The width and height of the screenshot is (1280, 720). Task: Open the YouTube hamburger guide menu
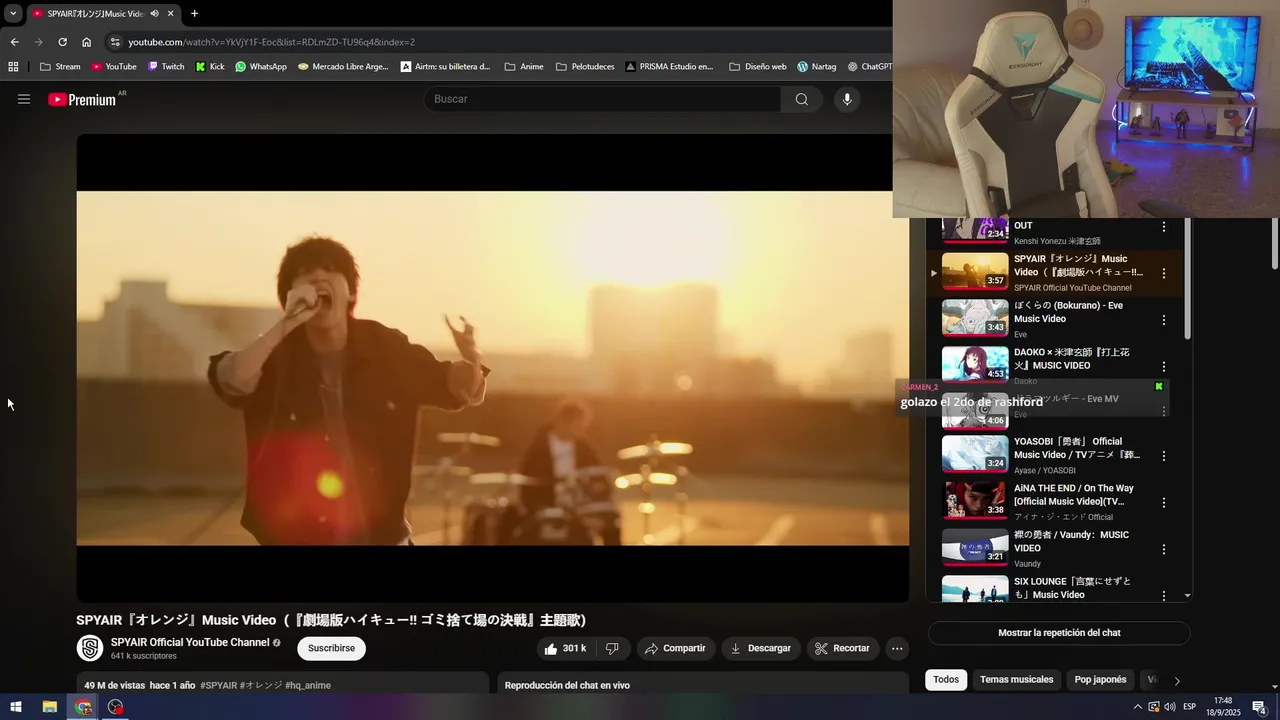[24, 99]
